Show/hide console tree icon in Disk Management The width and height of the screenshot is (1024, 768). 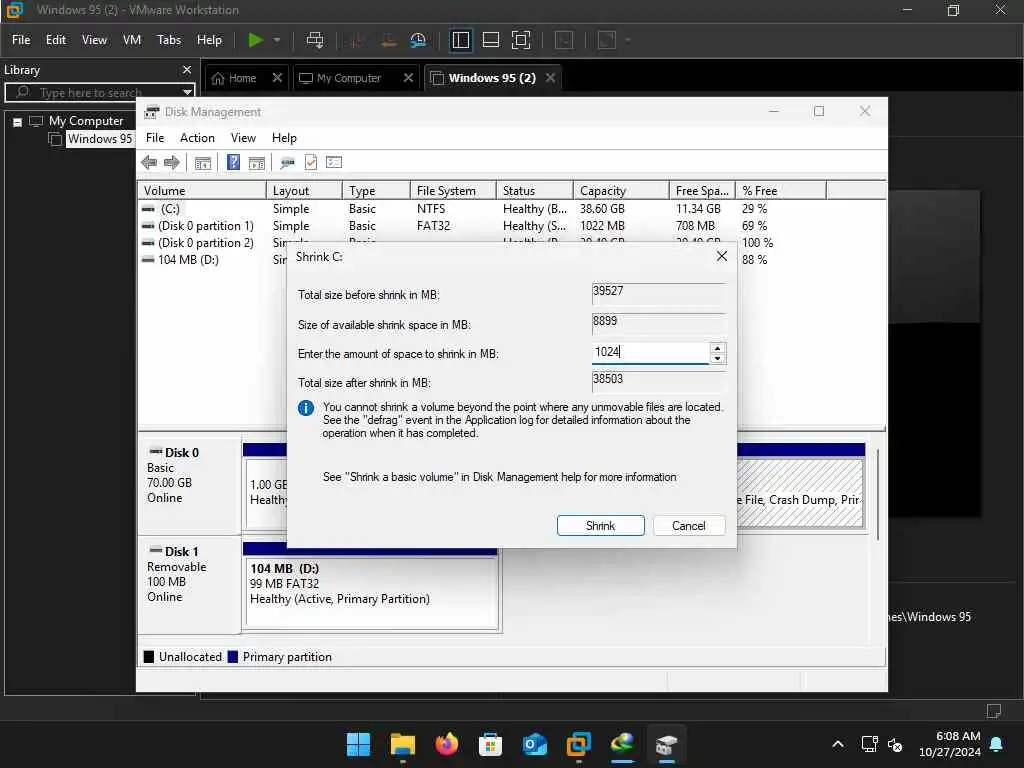pyautogui.click(x=202, y=163)
